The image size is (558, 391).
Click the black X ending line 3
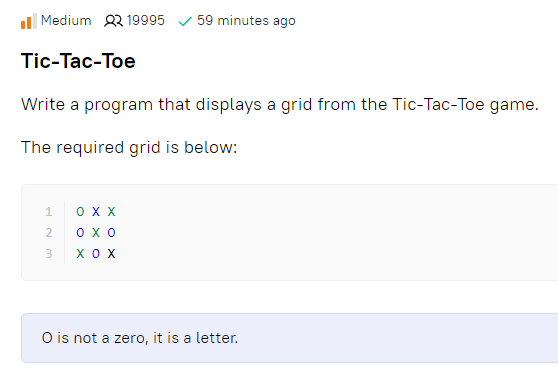pos(111,254)
